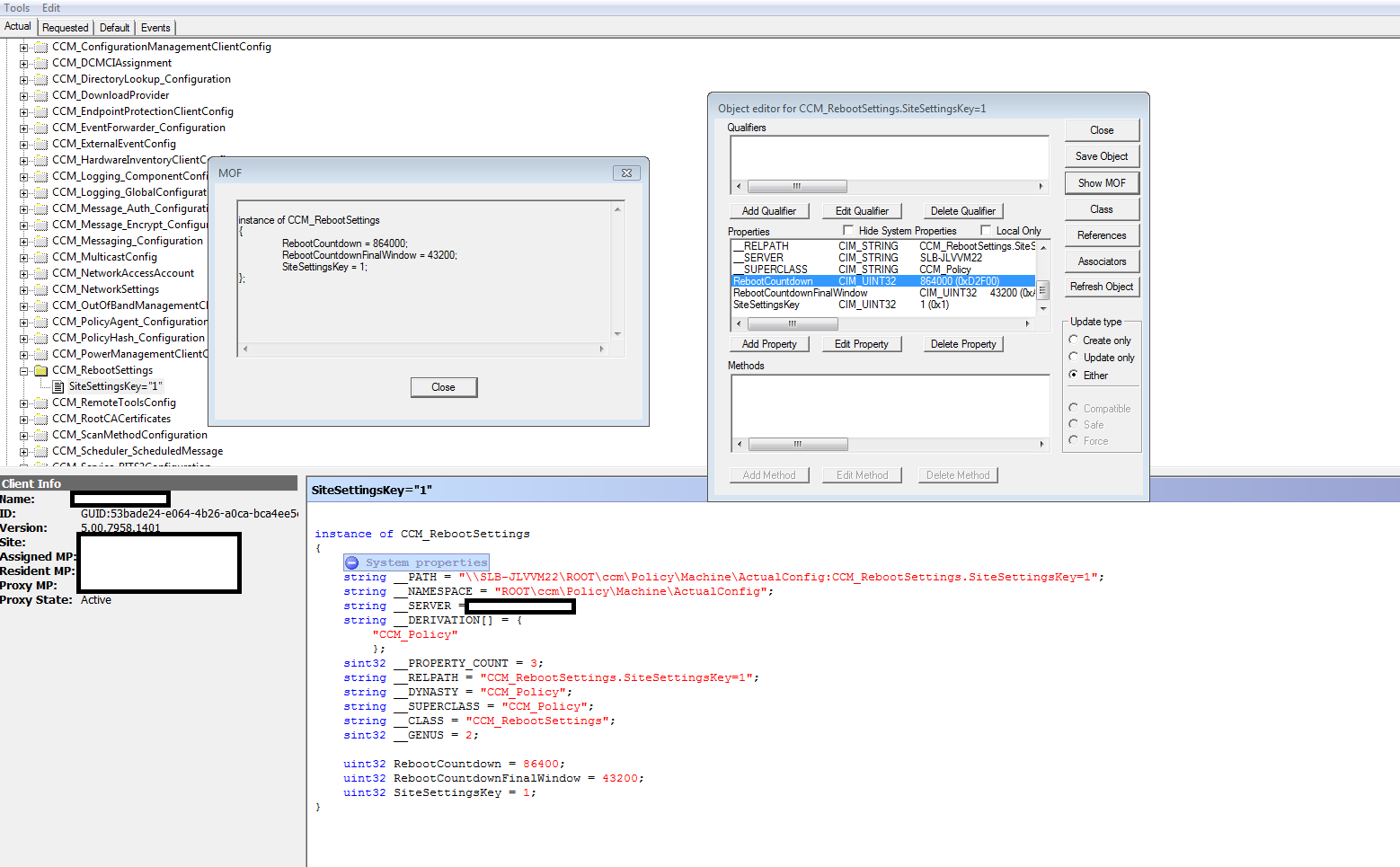Click the Show MOF button
This screenshot has height=867, width=1400.
coord(1102,182)
